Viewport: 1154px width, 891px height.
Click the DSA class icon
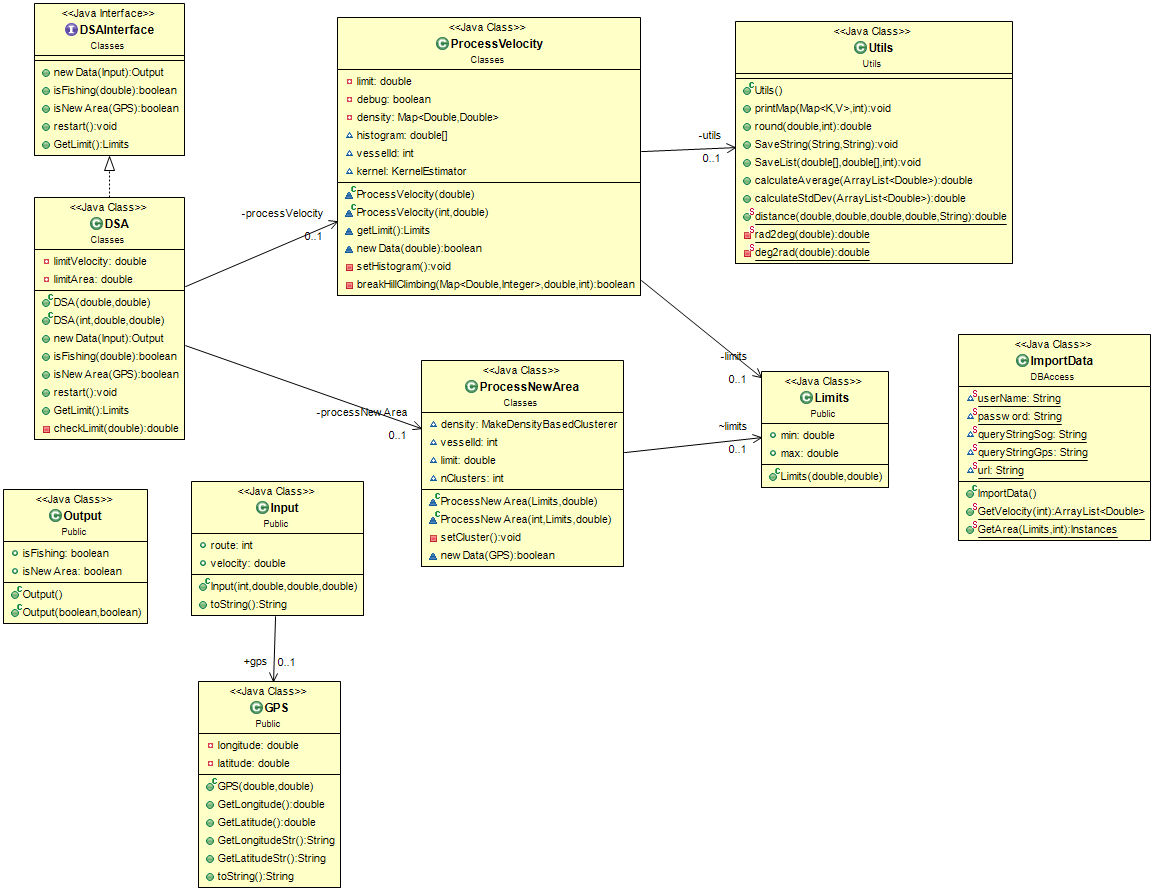pyautogui.click(x=96, y=224)
